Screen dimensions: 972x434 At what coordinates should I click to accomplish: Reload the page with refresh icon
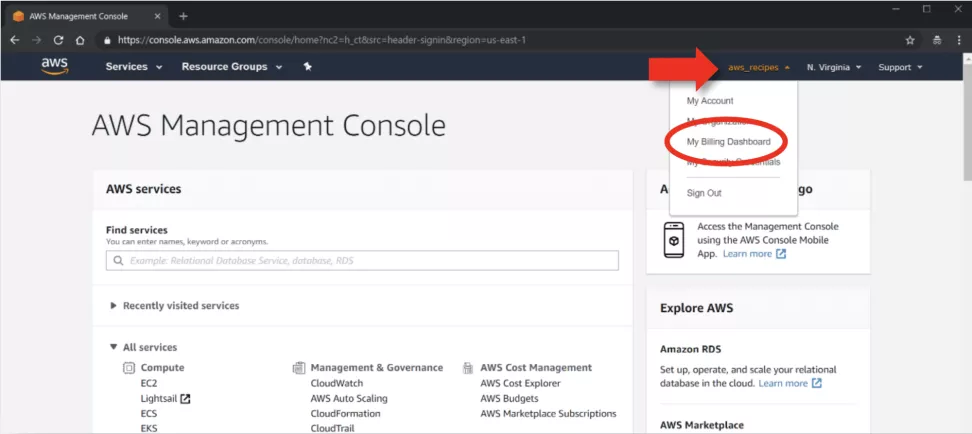pyautogui.click(x=58, y=40)
